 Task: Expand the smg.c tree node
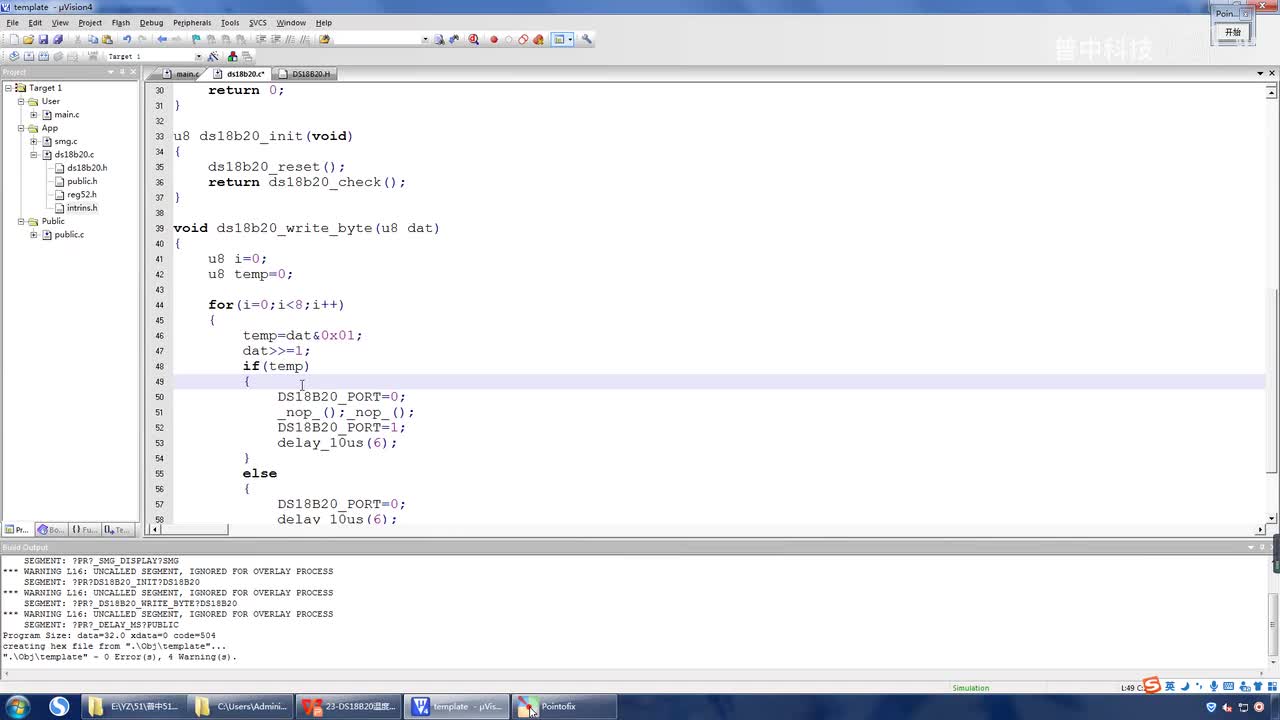34,141
